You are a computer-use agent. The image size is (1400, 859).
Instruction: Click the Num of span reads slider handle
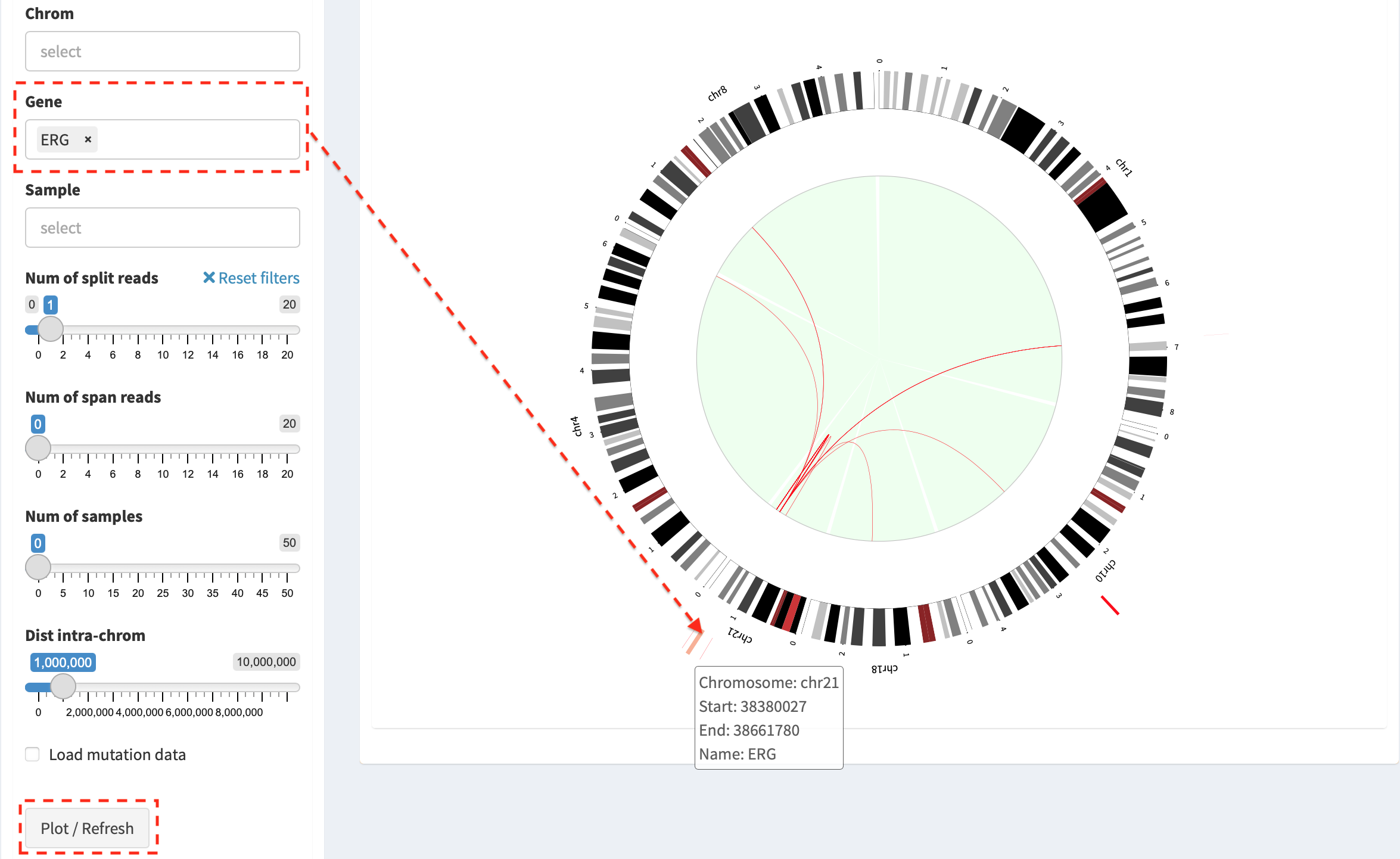tap(38, 448)
